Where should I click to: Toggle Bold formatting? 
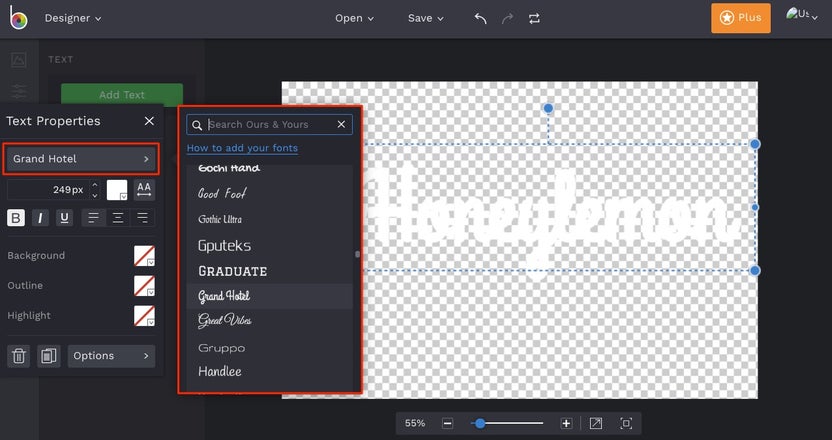[x=16, y=218]
